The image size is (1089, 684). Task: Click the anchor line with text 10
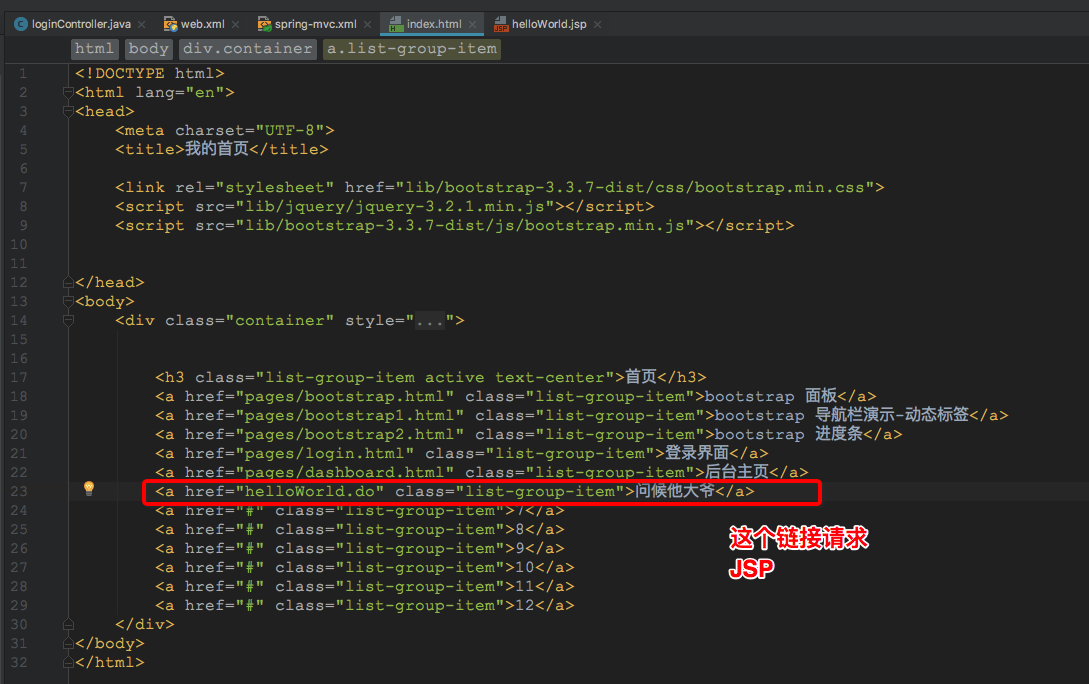click(x=365, y=567)
